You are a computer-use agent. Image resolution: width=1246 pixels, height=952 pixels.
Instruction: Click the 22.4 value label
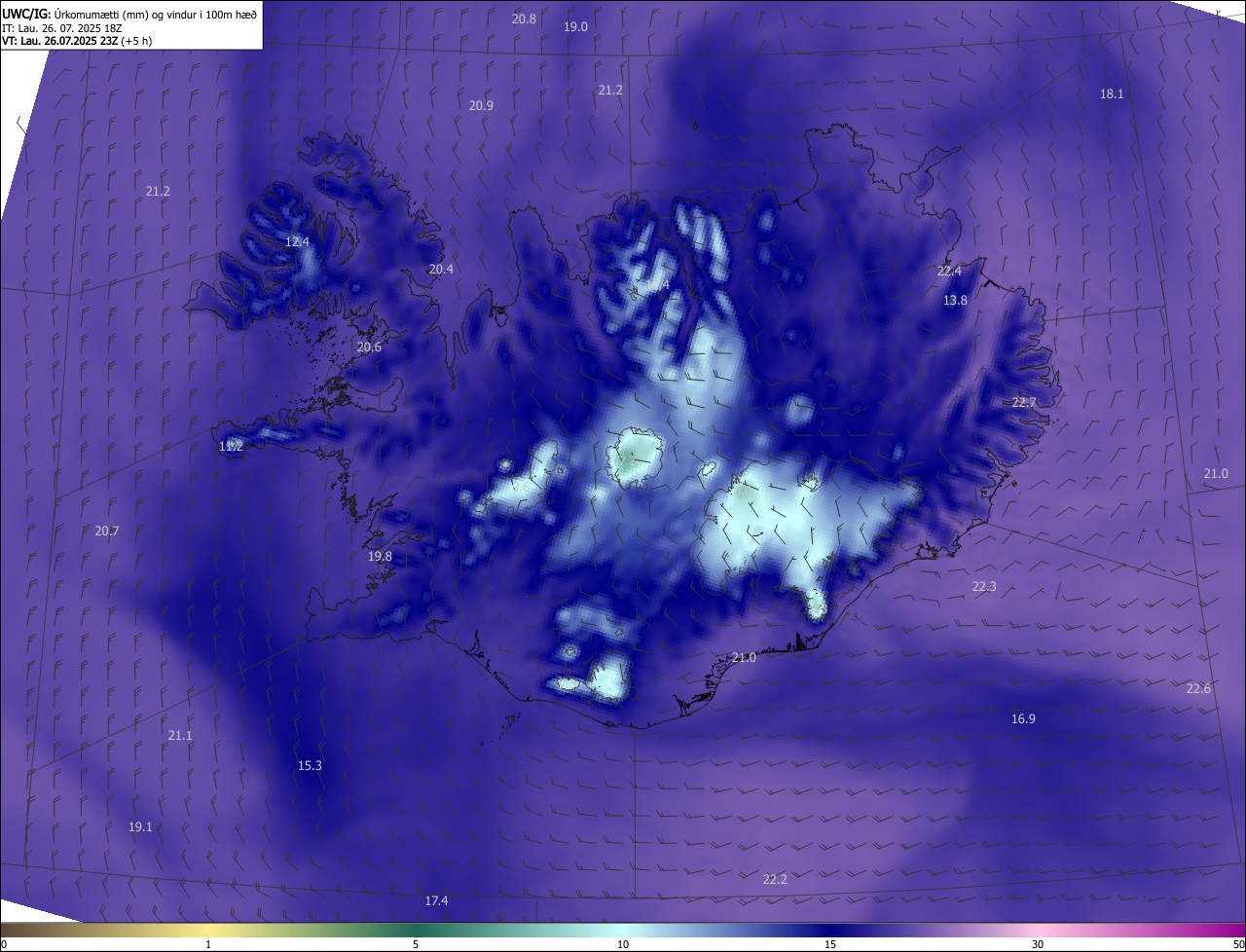(x=949, y=272)
